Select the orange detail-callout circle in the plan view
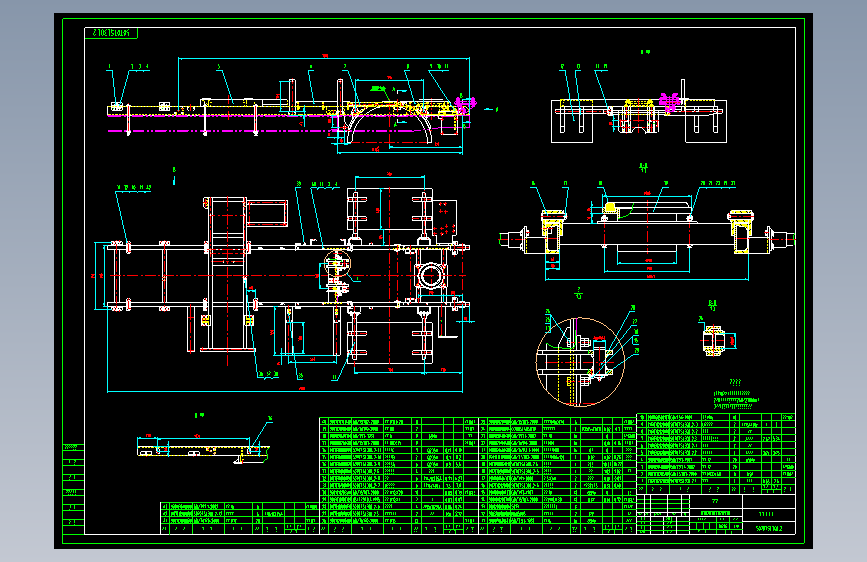The height and width of the screenshot is (562, 867). [337, 263]
